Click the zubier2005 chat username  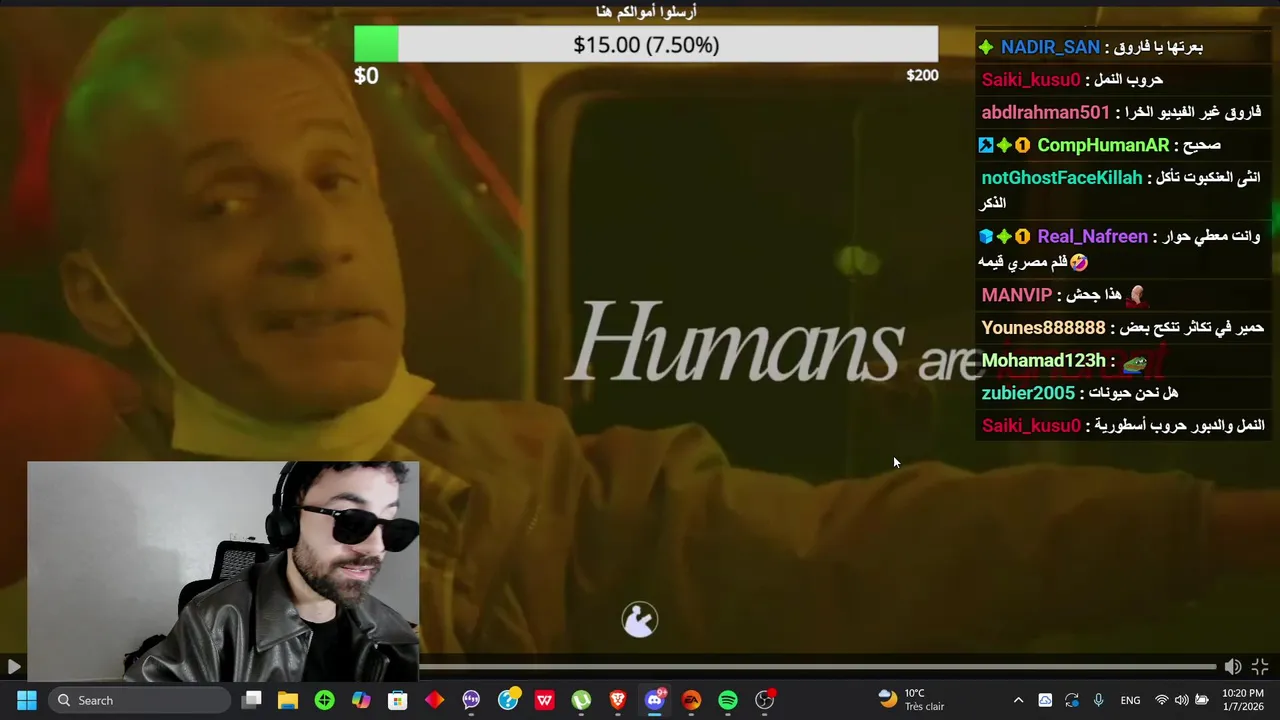[1028, 393]
